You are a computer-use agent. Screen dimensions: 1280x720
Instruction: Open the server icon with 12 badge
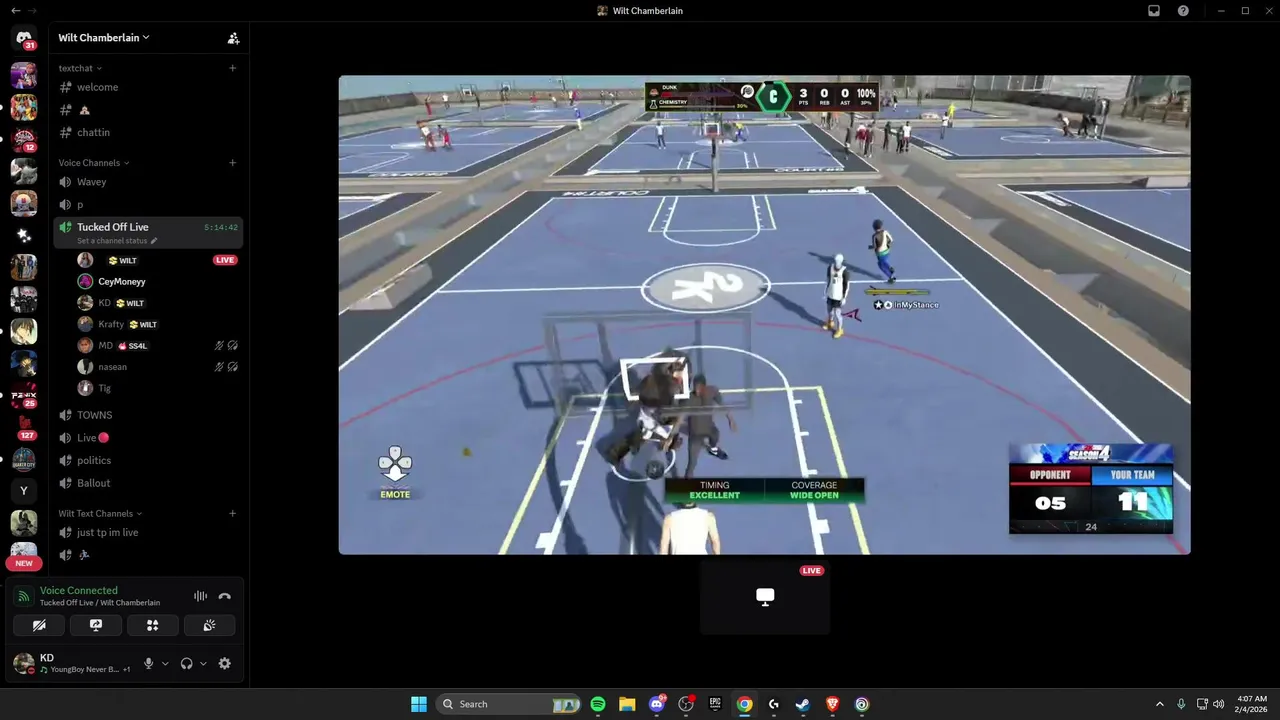coord(24,139)
